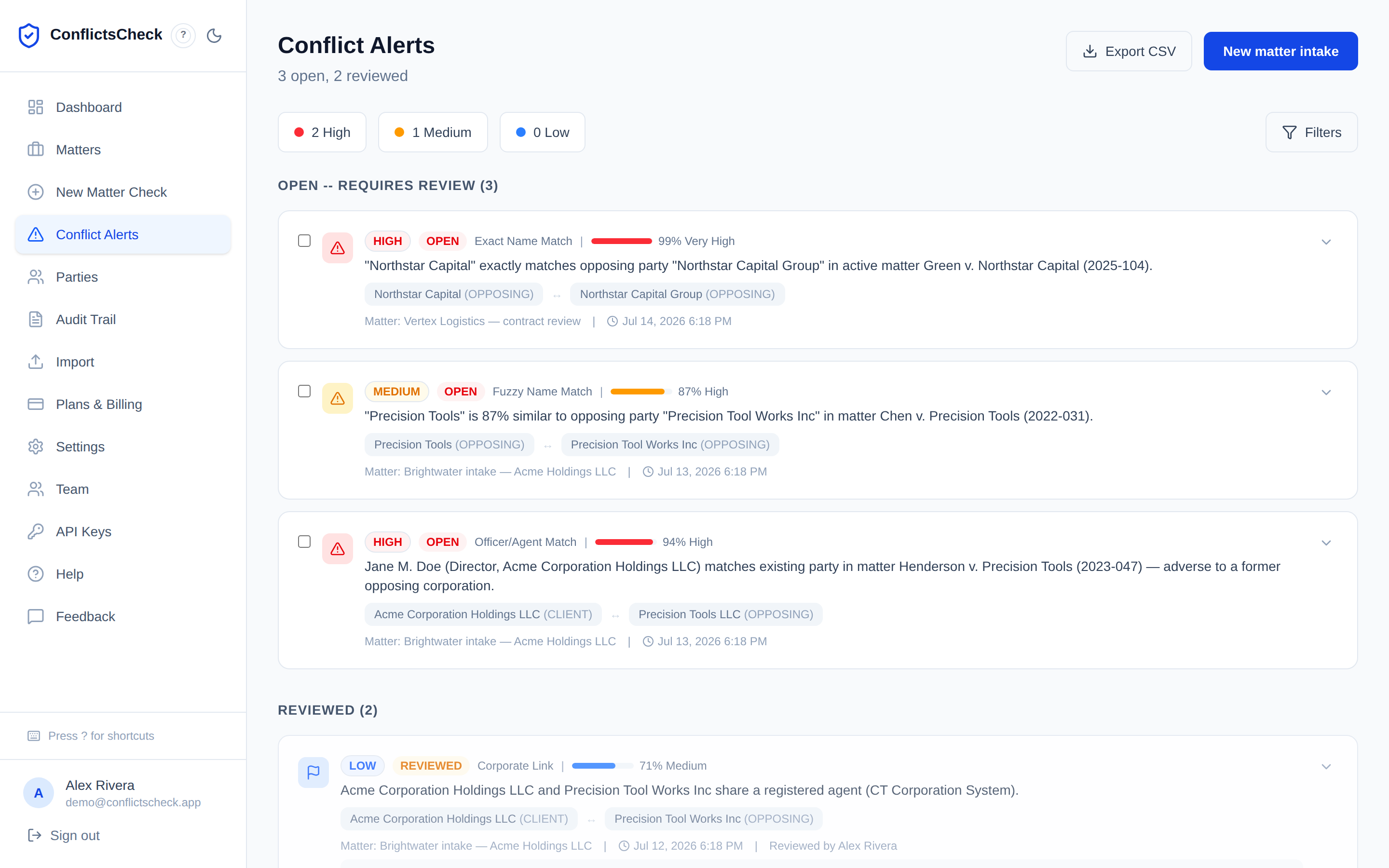Screen dimensions: 1389x868
Task: Expand the Officer/Agent Match alert chevron
Action: click(1326, 542)
